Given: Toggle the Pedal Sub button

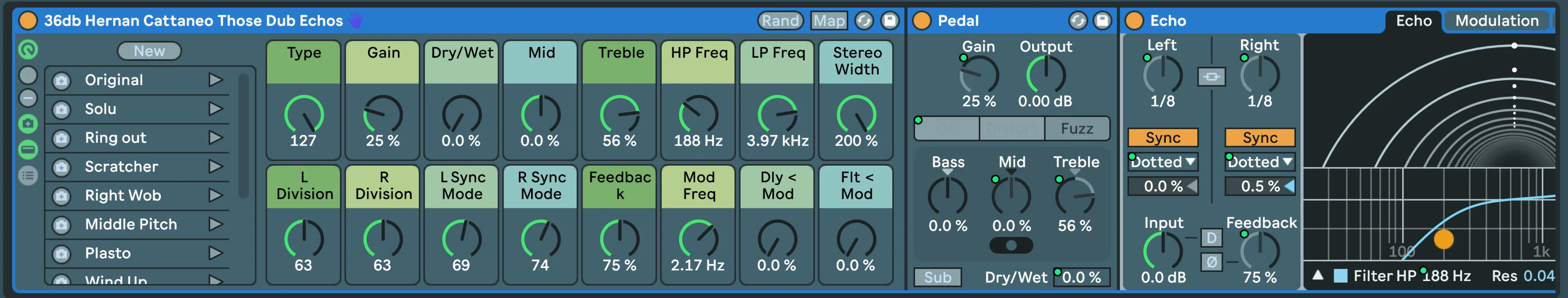Looking at the screenshot, I should (x=937, y=277).
